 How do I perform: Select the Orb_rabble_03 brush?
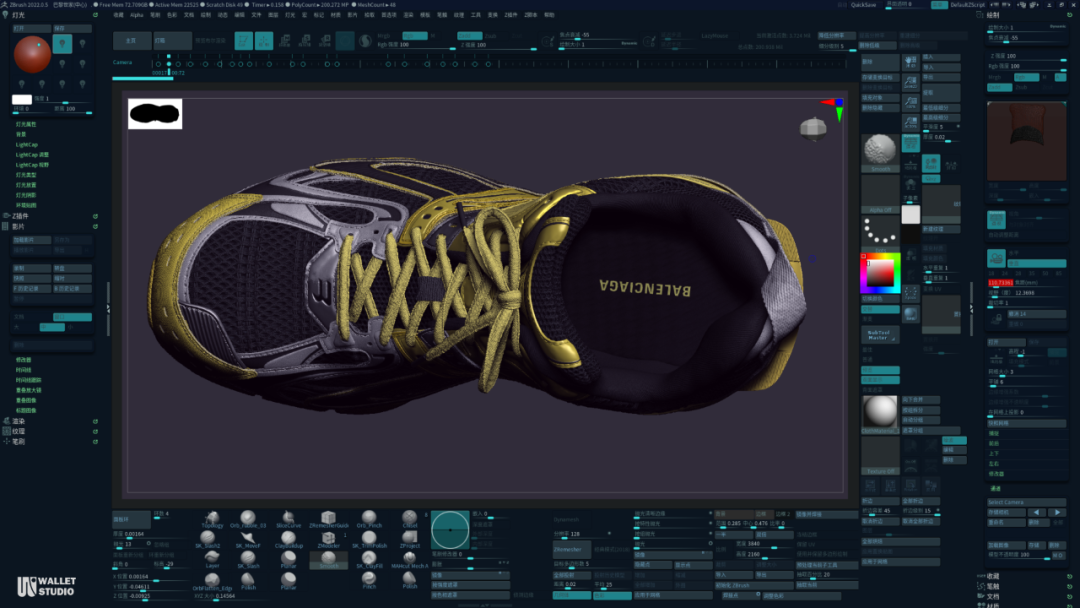(248, 519)
